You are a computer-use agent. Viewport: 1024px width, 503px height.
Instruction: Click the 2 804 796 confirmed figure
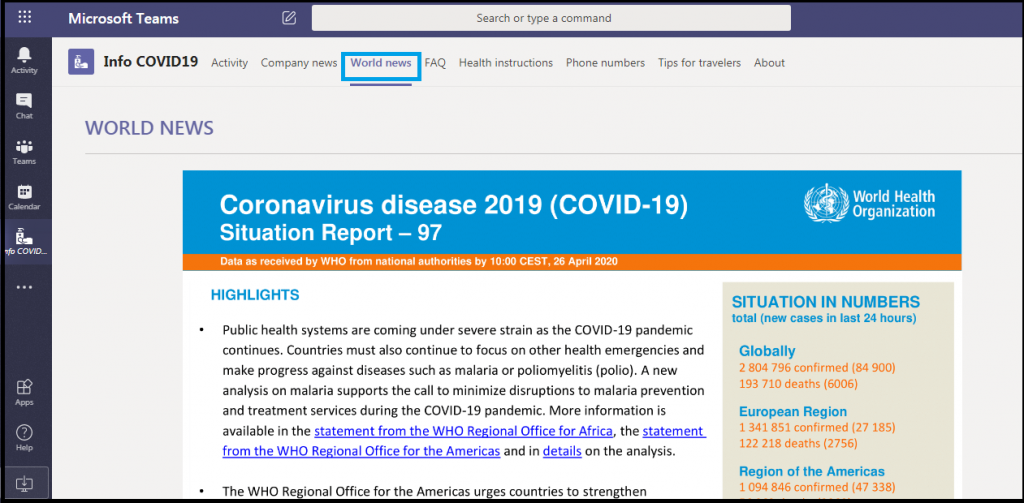[x=817, y=368]
